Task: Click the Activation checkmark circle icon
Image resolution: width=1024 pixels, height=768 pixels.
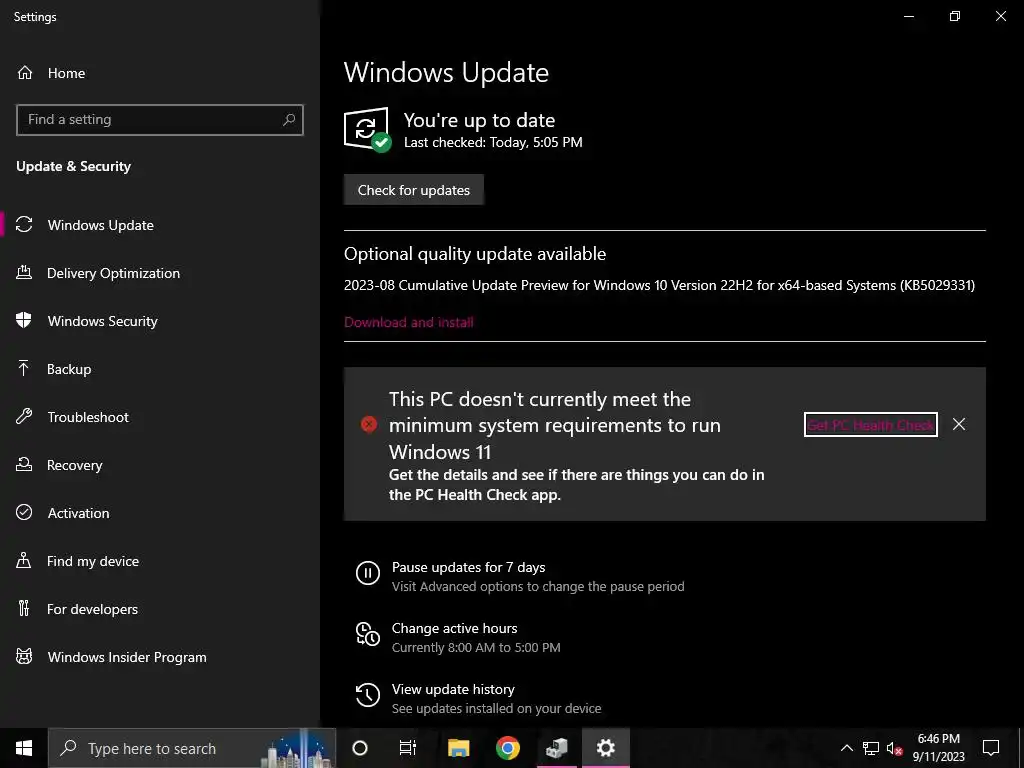Action: [24, 513]
